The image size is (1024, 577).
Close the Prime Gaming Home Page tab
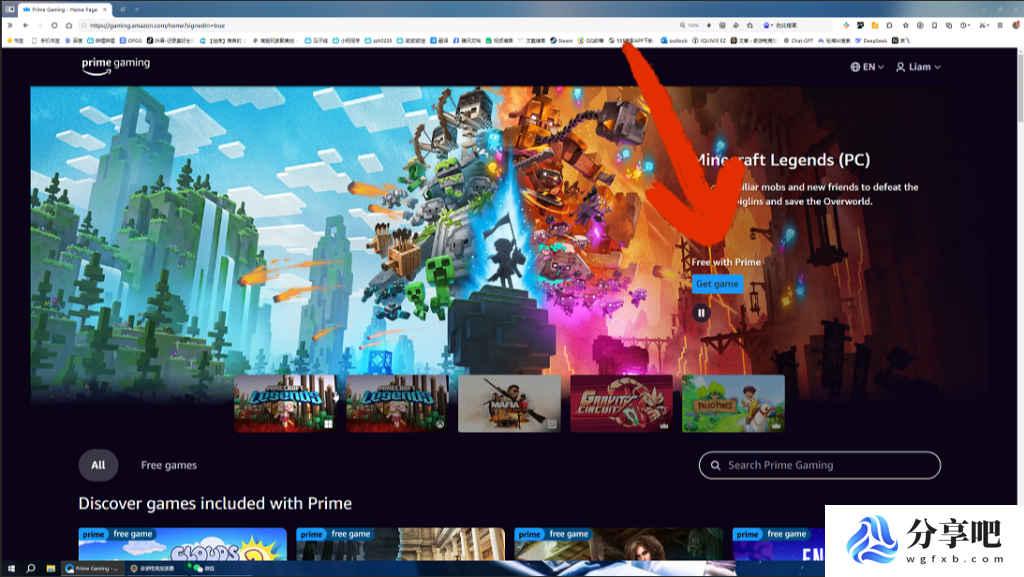(x=104, y=9)
